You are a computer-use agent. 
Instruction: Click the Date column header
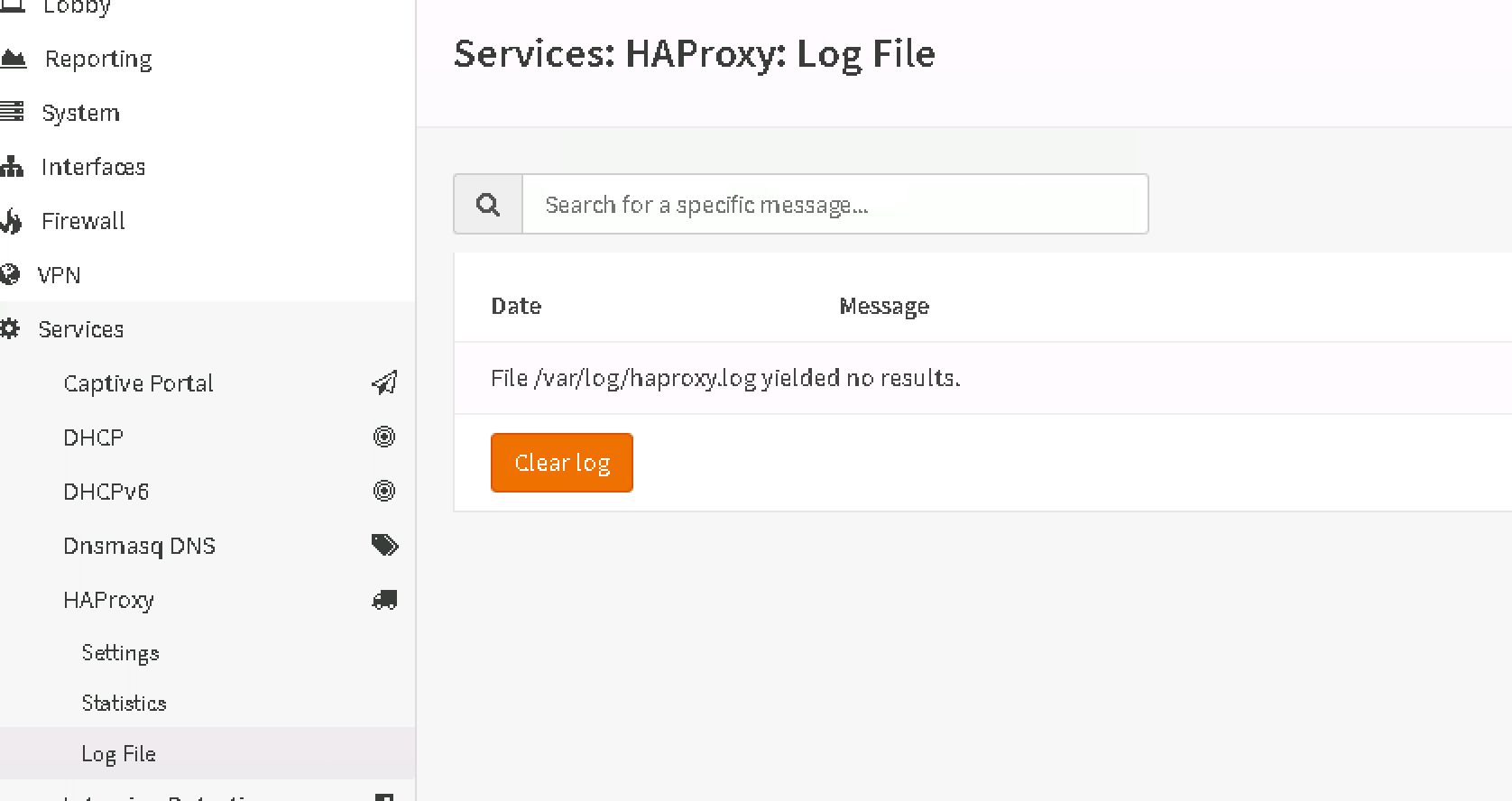[516, 306]
